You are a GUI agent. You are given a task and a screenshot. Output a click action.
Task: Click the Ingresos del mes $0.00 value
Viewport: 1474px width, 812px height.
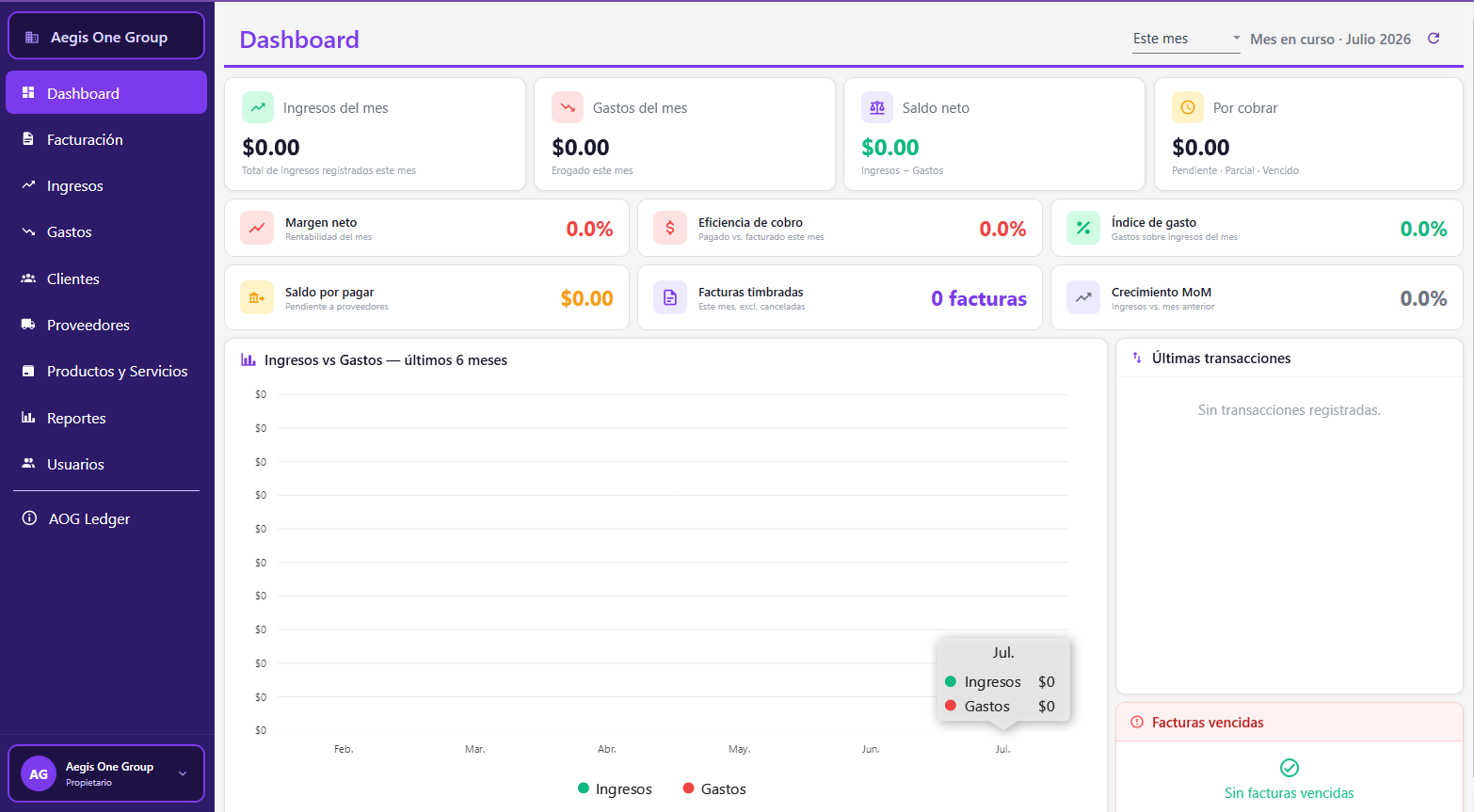point(271,148)
